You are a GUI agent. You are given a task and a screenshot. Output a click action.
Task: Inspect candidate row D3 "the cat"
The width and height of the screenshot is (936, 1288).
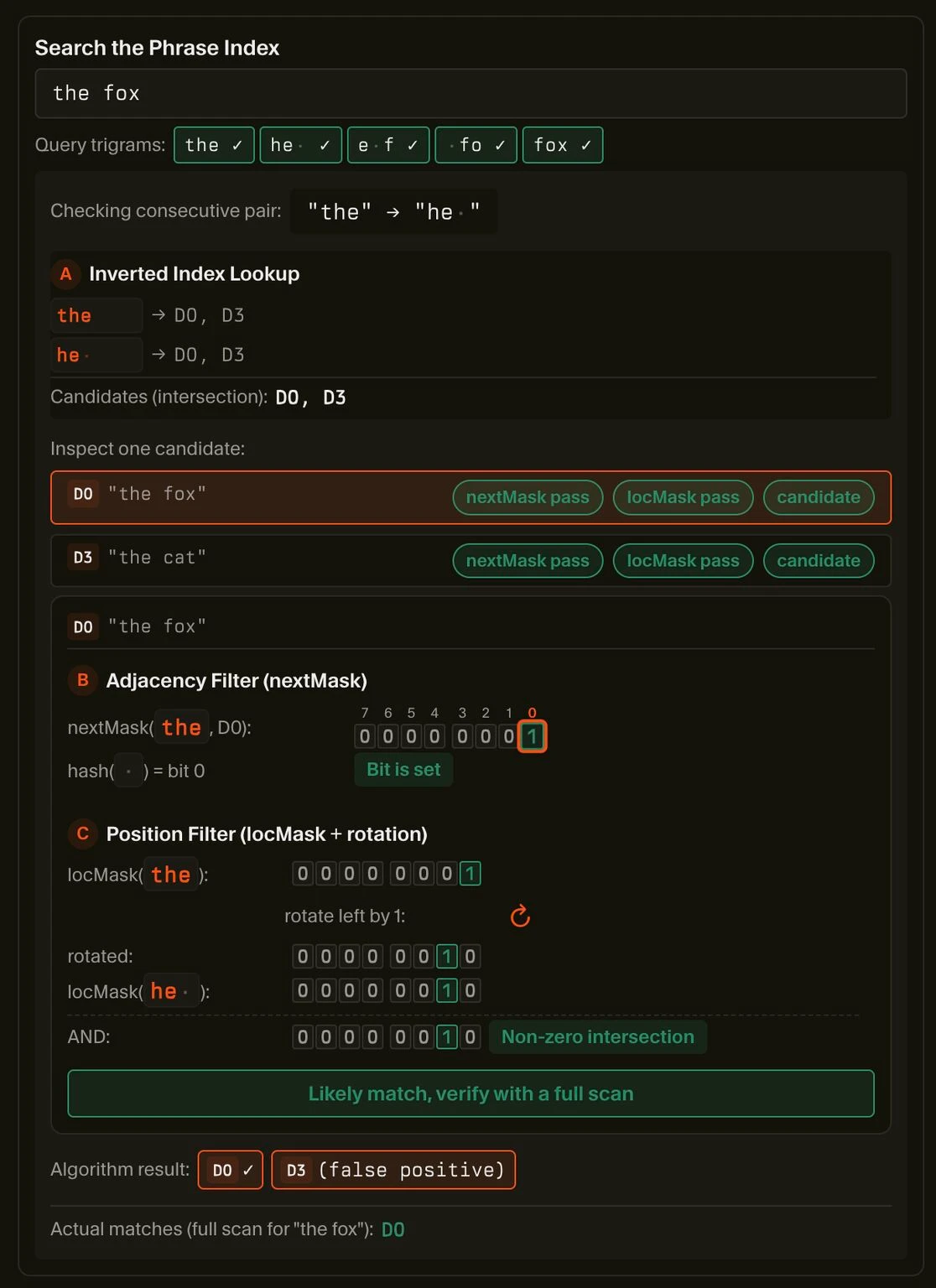click(x=252, y=560)
